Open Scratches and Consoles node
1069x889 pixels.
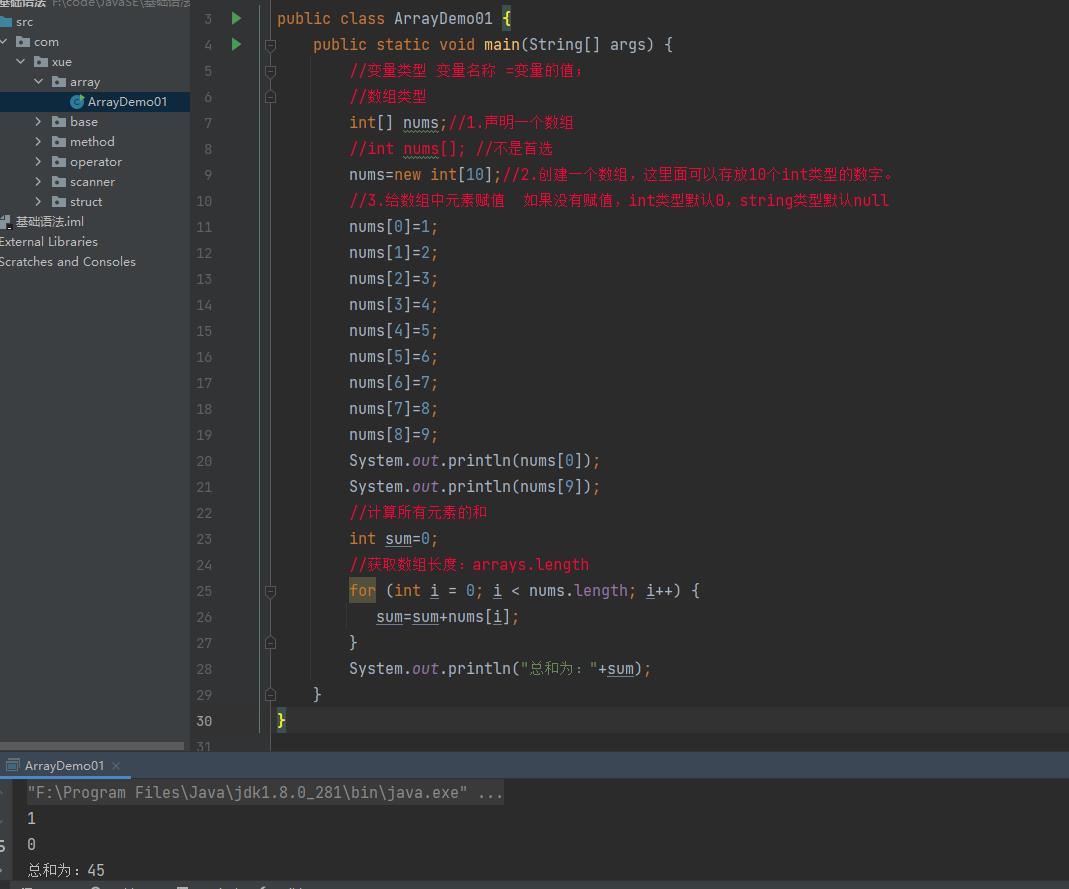coord(67,262)
